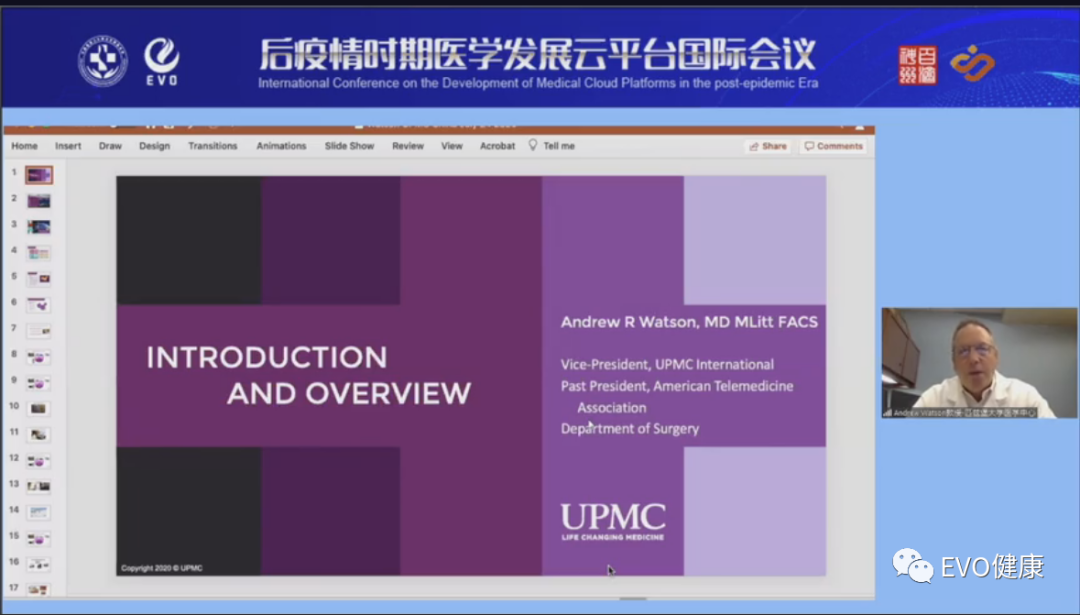Open the Comments pane button
The height and width of the screenshot is (615, 1080).
[833, 146]
